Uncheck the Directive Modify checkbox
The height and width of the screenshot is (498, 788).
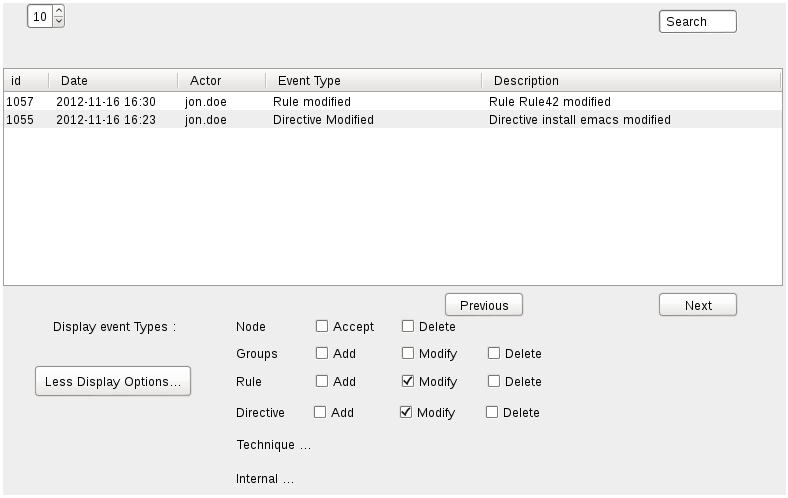pyautogui.click(x=406, y=412)
